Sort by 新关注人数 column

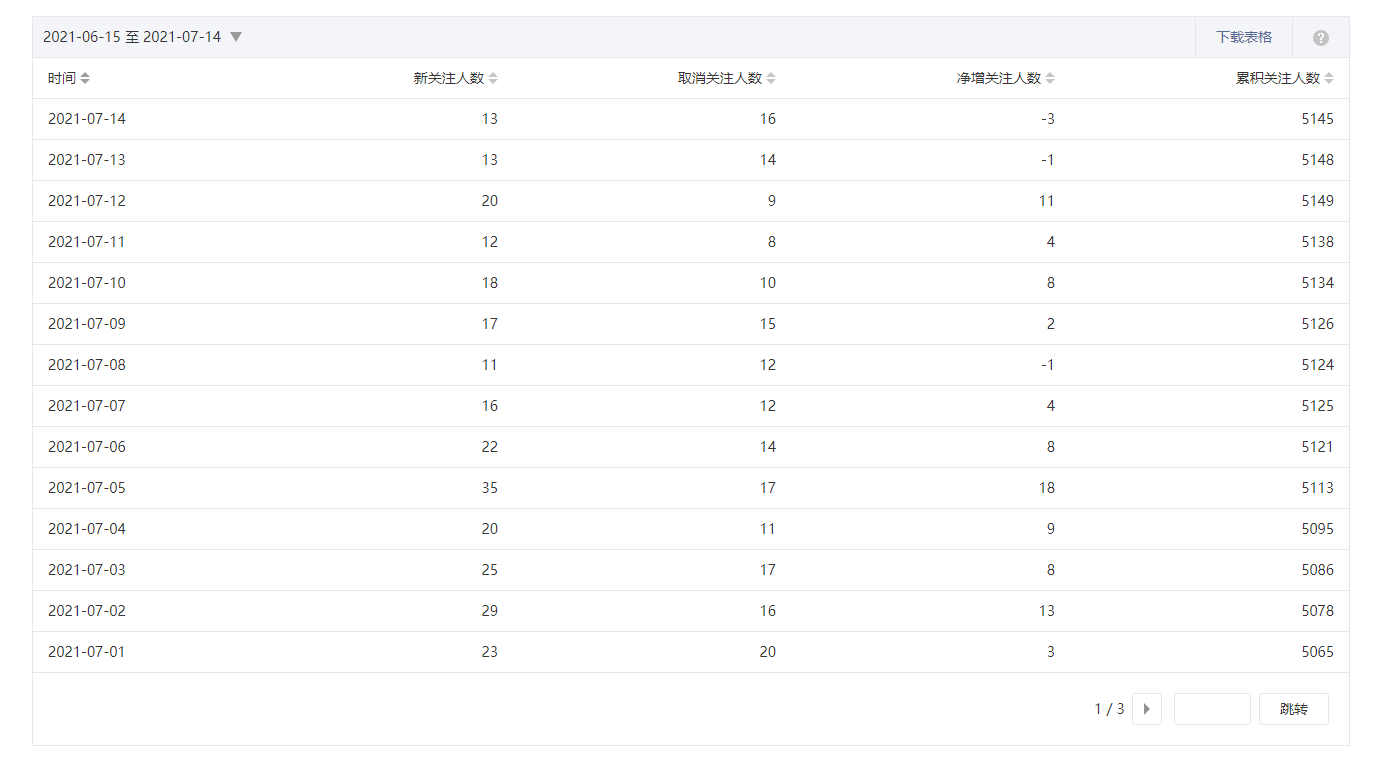point(493,78)
